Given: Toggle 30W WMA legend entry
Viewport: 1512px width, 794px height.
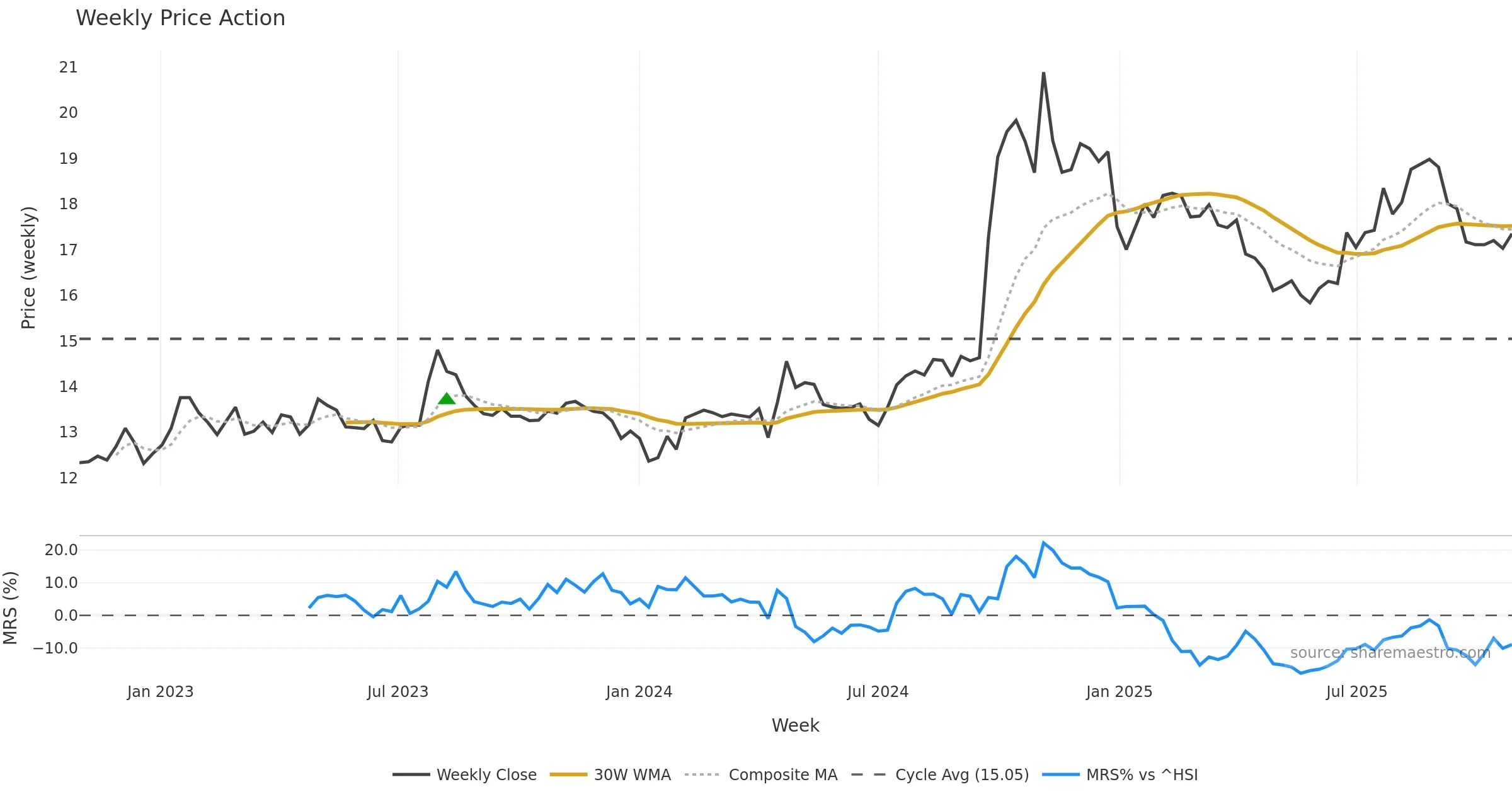Looking at the screenshot, I should [632, 774].
